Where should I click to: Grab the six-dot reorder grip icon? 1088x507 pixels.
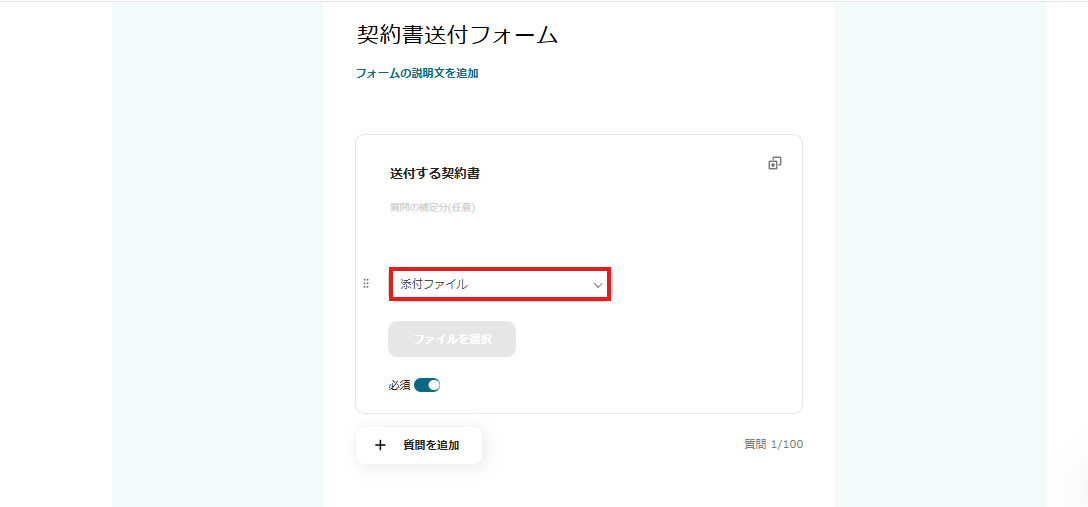366,284
